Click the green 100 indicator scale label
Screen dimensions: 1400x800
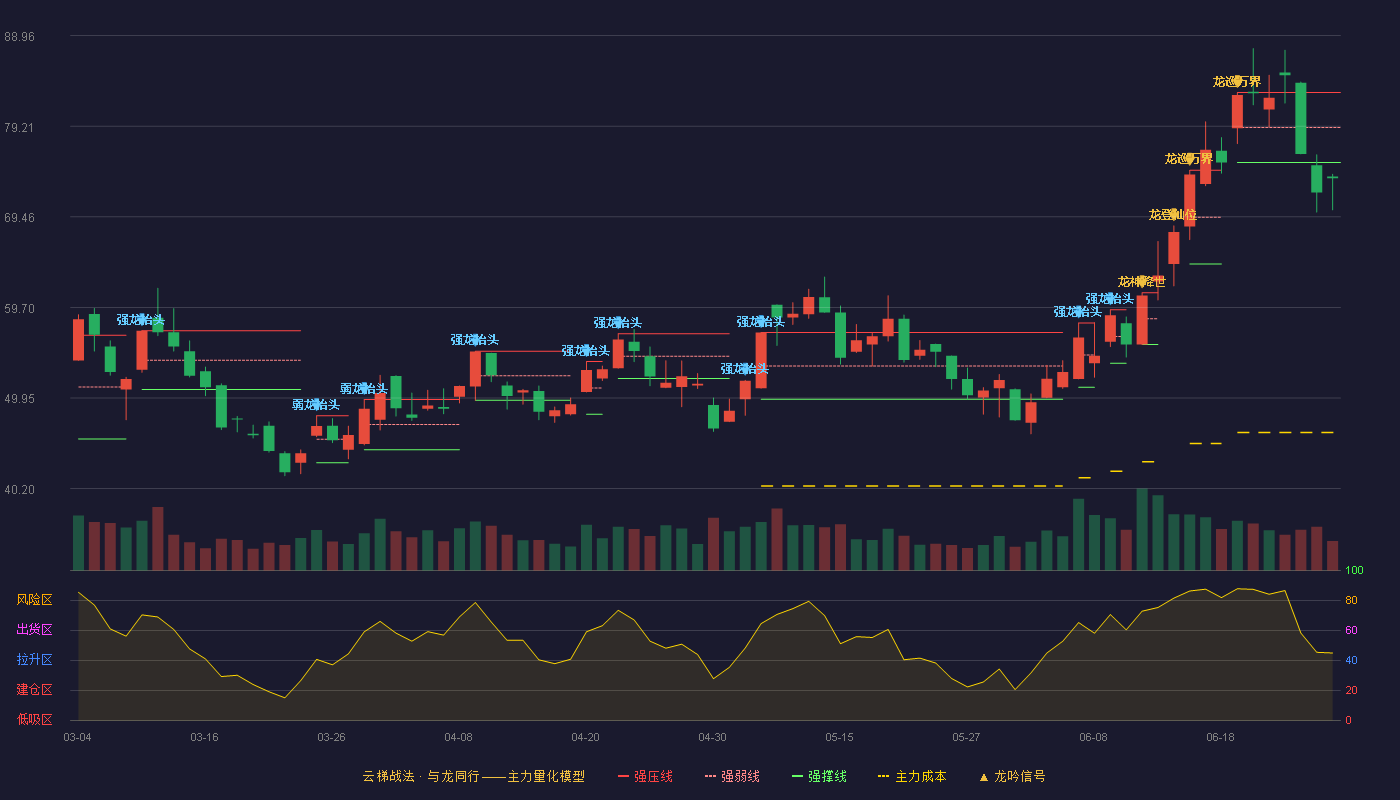point(1354,571)
